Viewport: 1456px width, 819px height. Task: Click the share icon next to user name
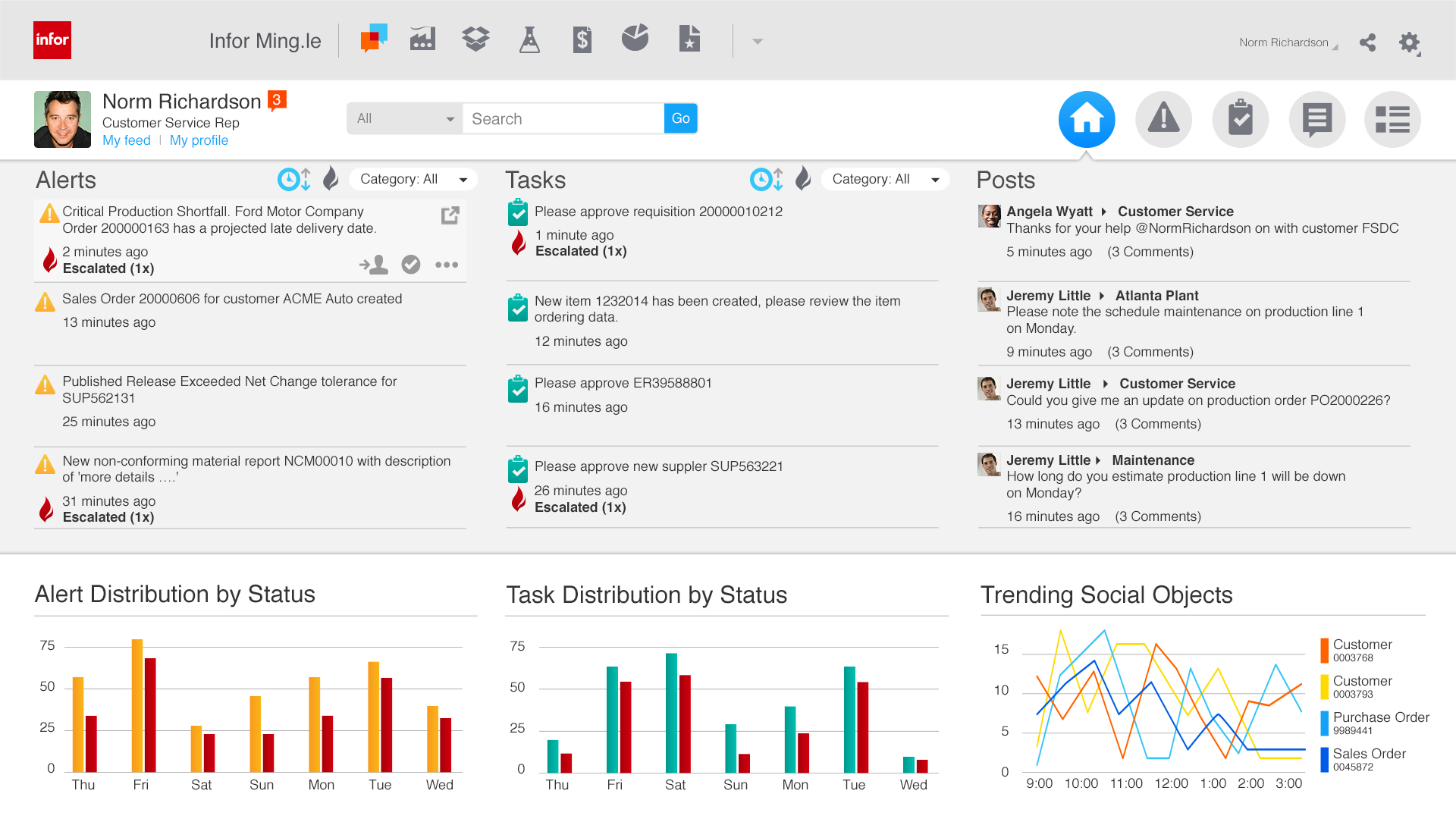[x=1367, y=42]
